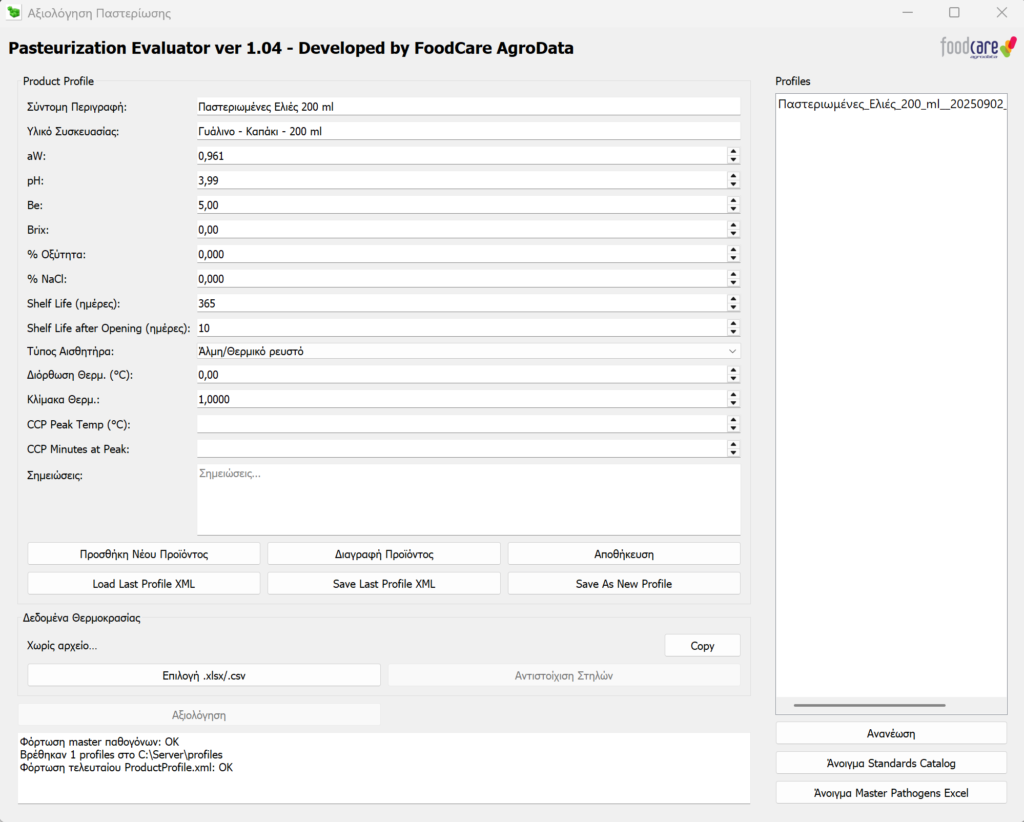Click the 'Φόρτωση master παθογόνων: OK' log line
Image resolution: width=1024 pixels, height=822 pixels.
click(99, 742)
